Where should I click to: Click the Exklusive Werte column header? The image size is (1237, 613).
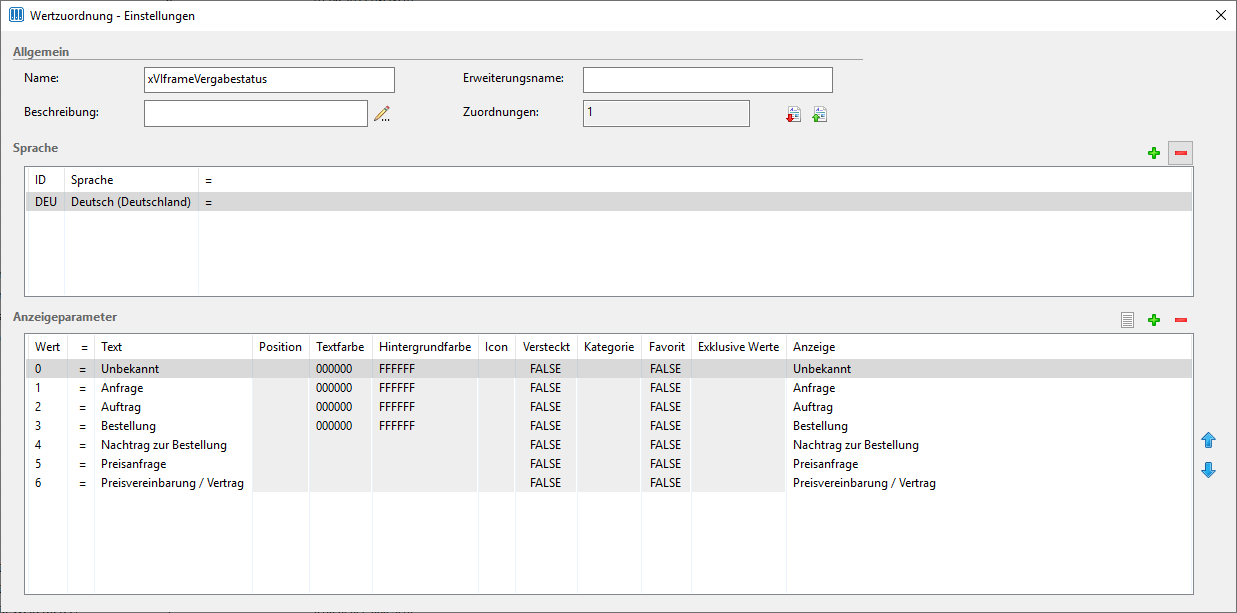[x=739, y=347]
